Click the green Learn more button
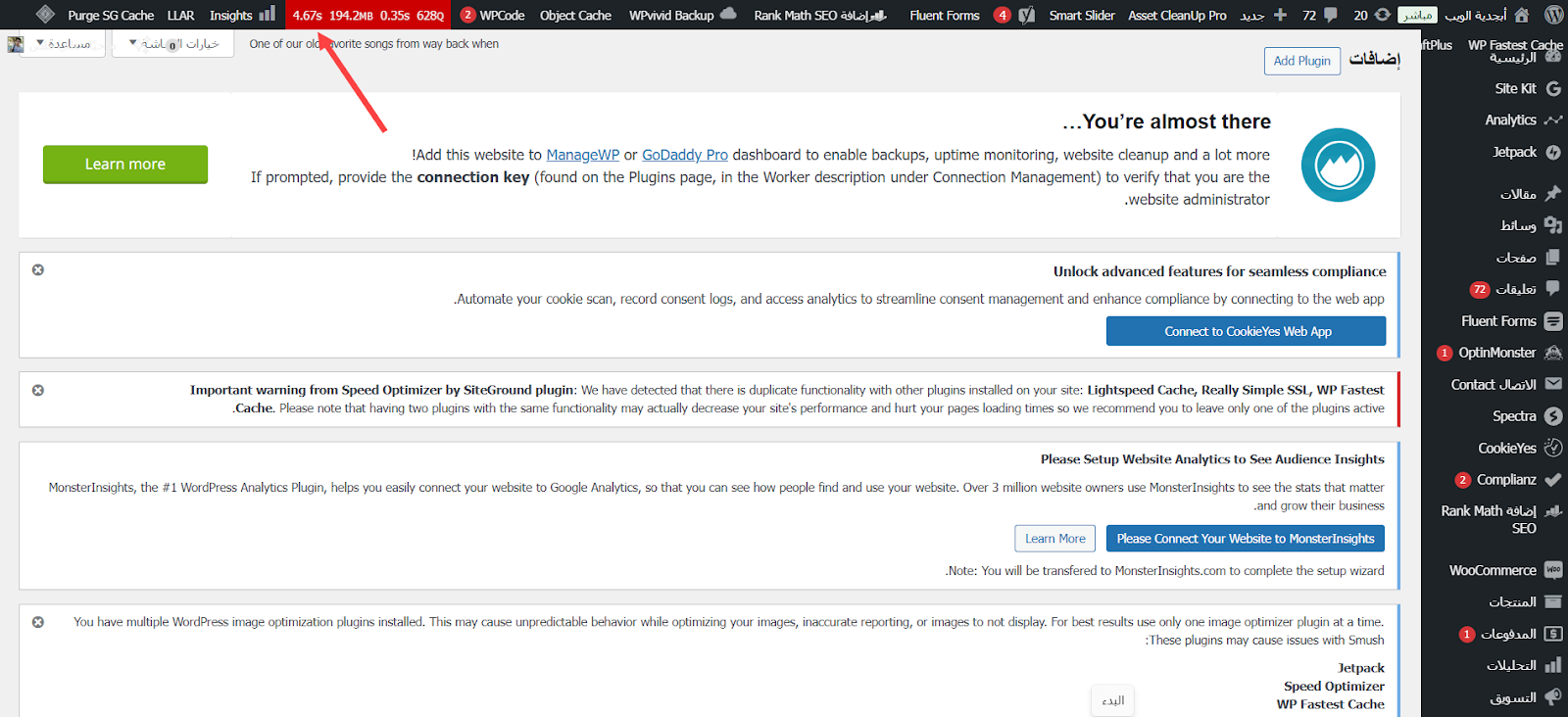This screenshot has width=1568, height=717. pyautogui.click(x=125, y=165)
